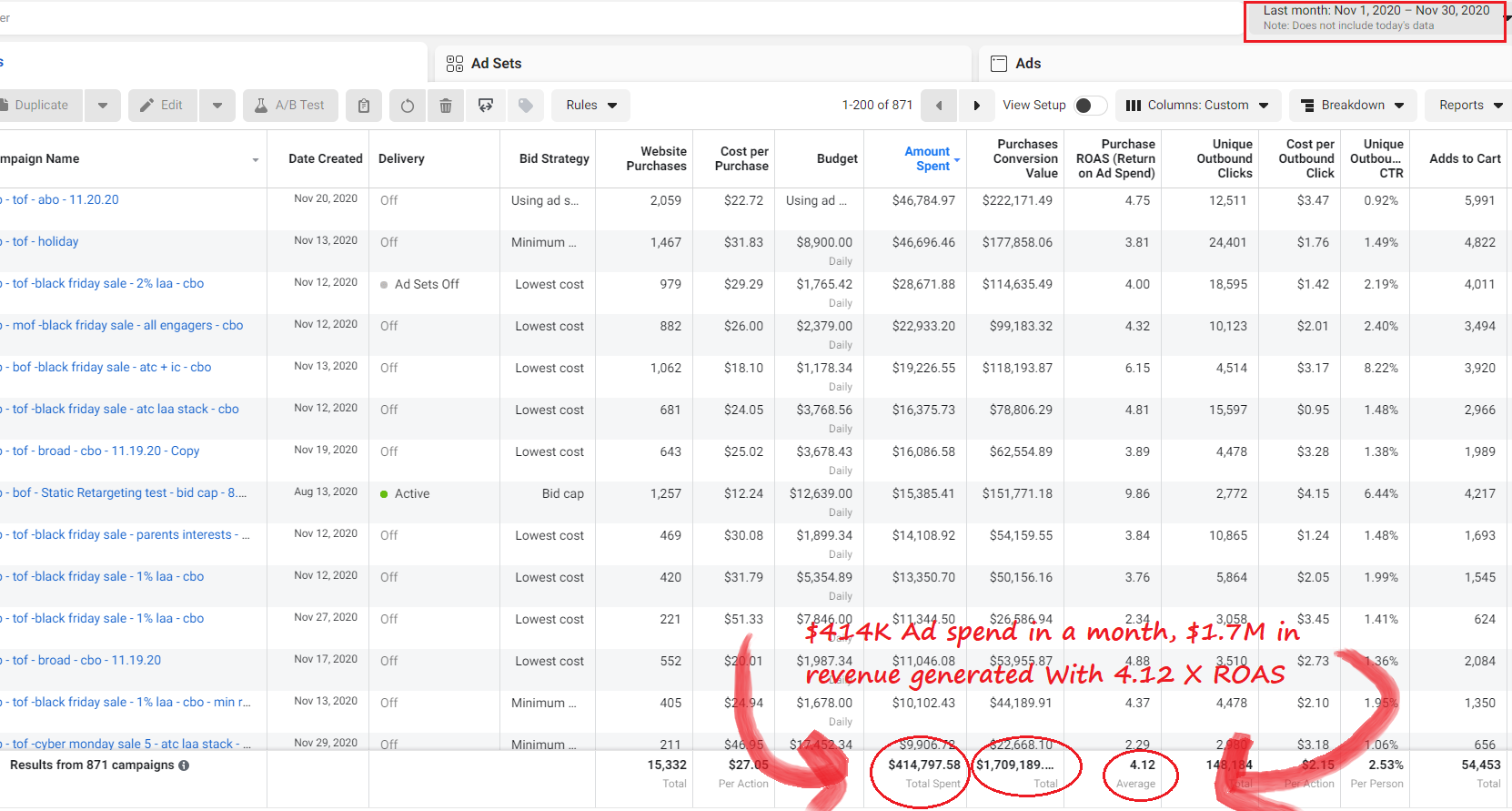
Task: Open Columns: Custom dropdown
Action: point(1196,106)
